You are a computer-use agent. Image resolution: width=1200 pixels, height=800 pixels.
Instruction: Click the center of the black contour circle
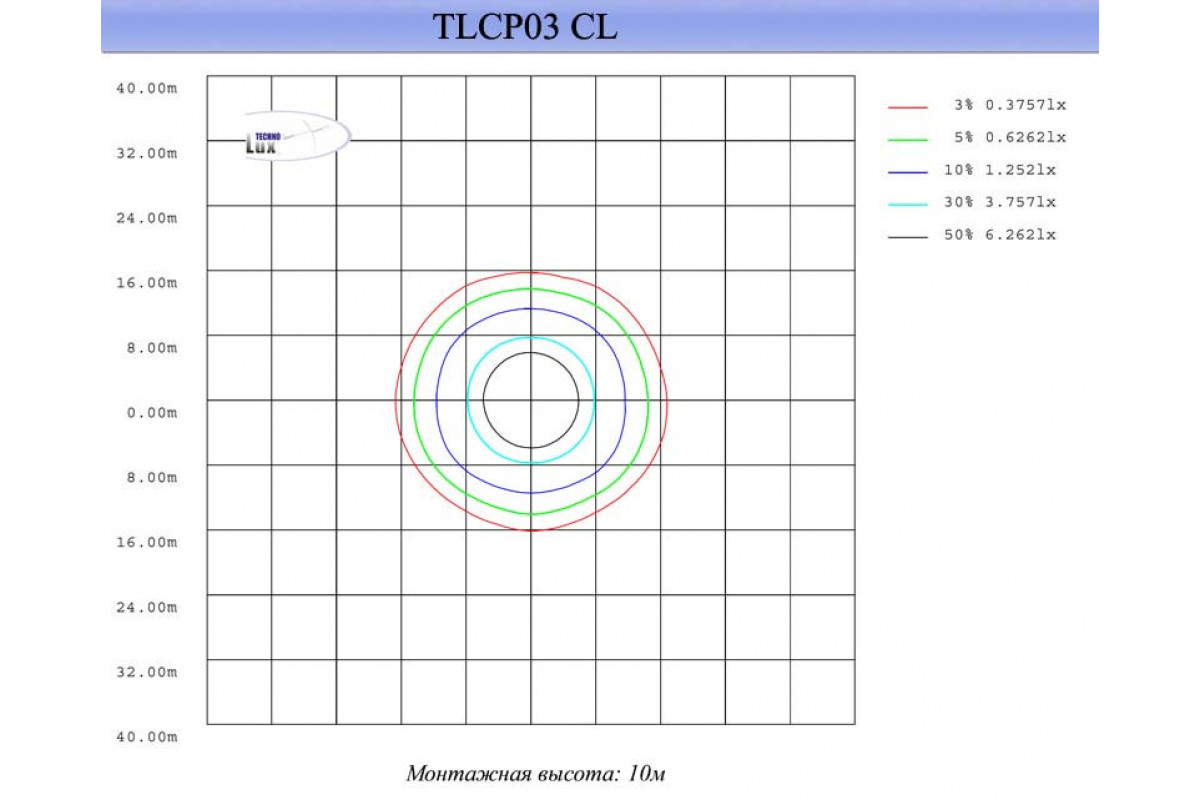click(531, 400)
